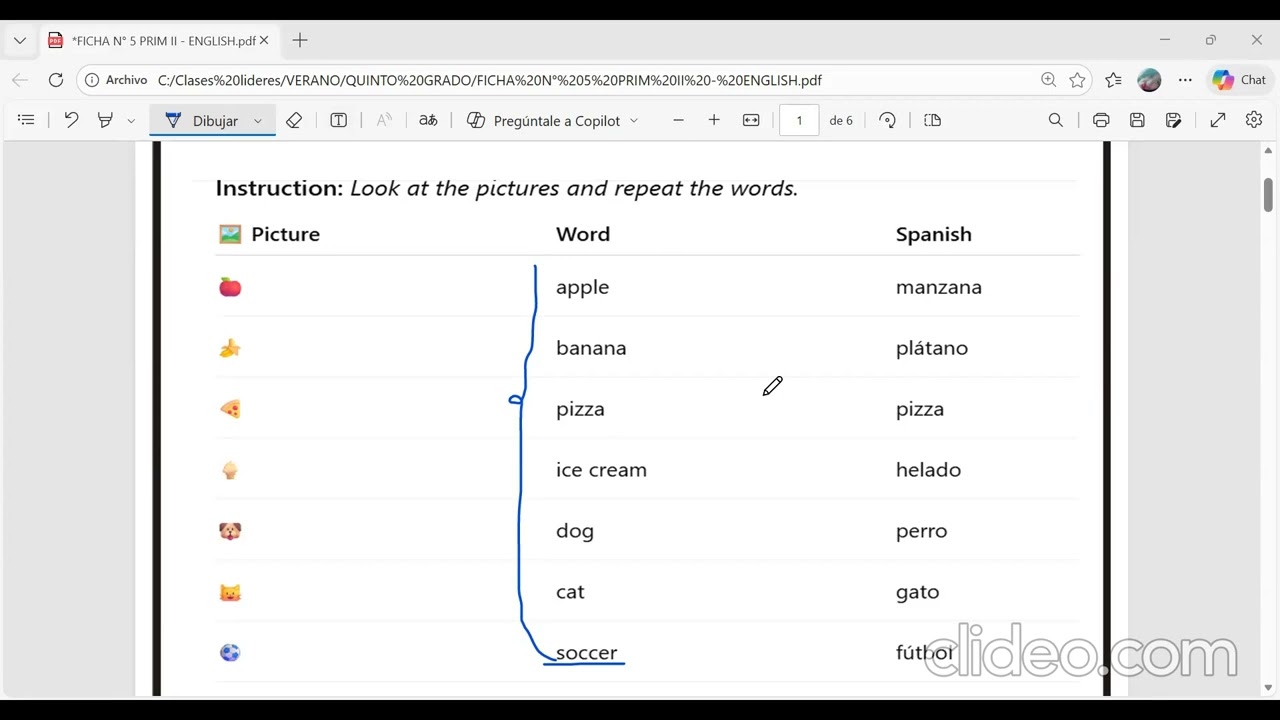Image resolution: width=1280 pixels, height=720 pixels.
Task: Go back to the previous page
Action: pos(20,80)
